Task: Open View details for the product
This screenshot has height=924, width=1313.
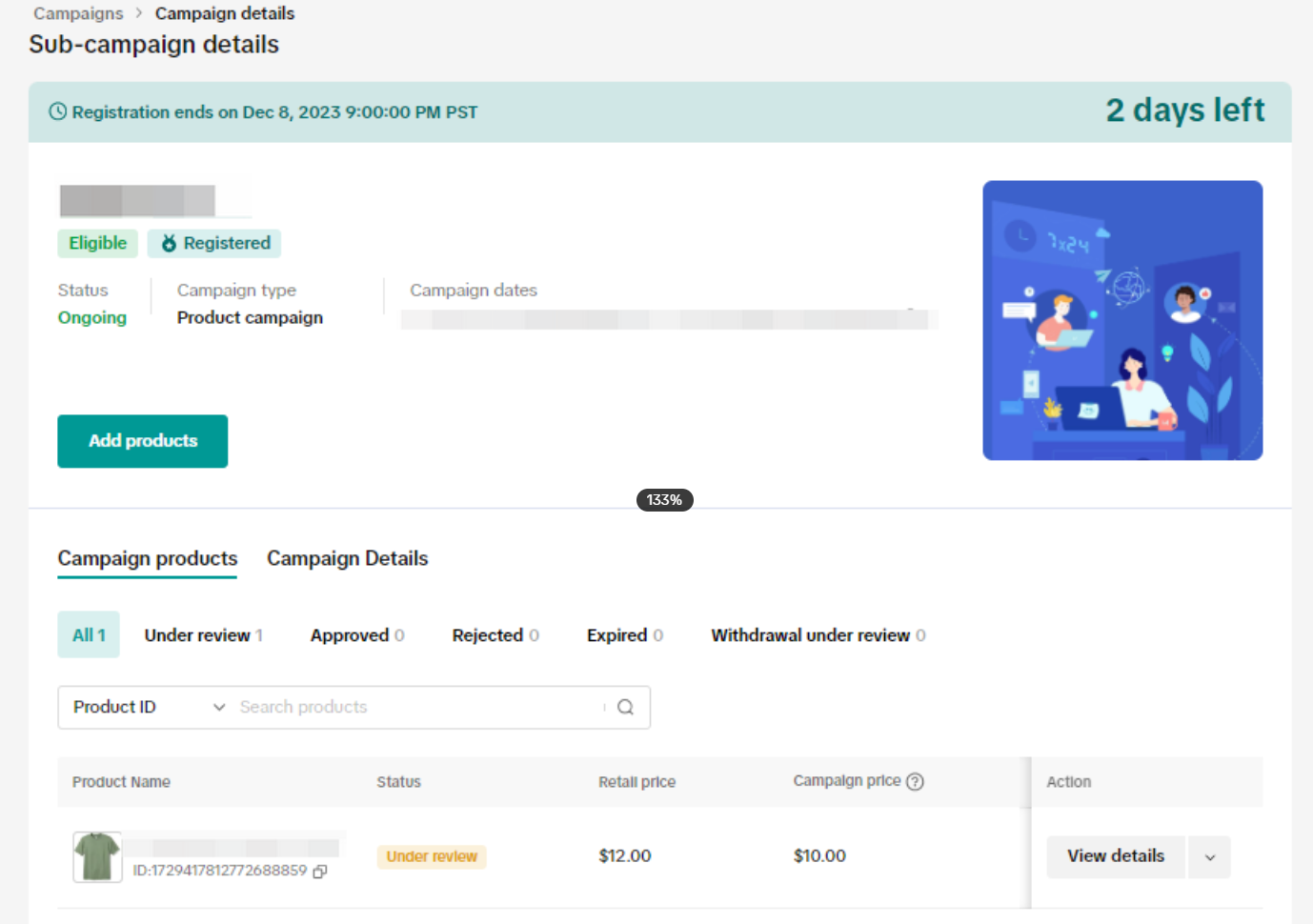Action: 1116,856
